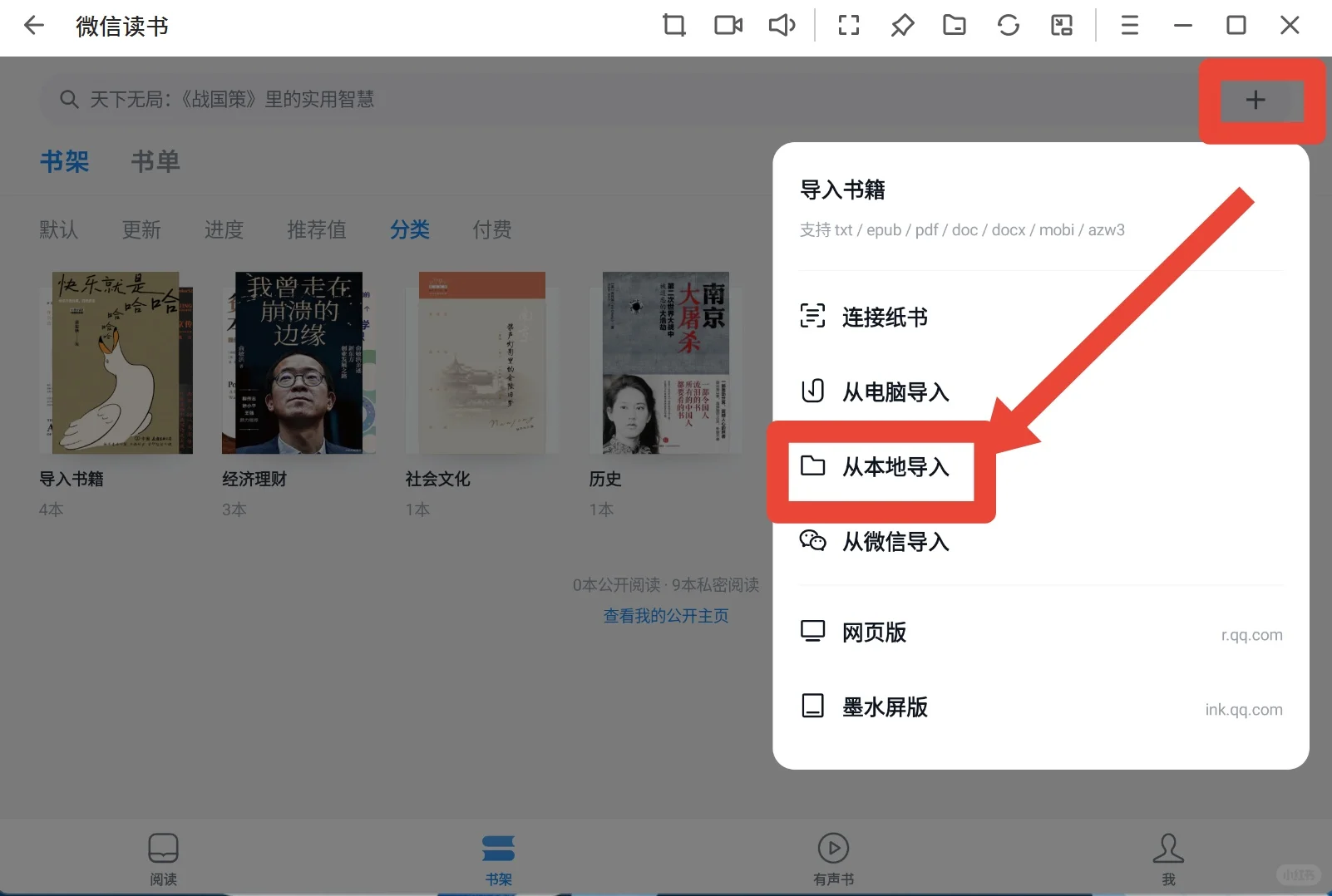
Task: Open 网页版 menu entry
Action: 1041,633
